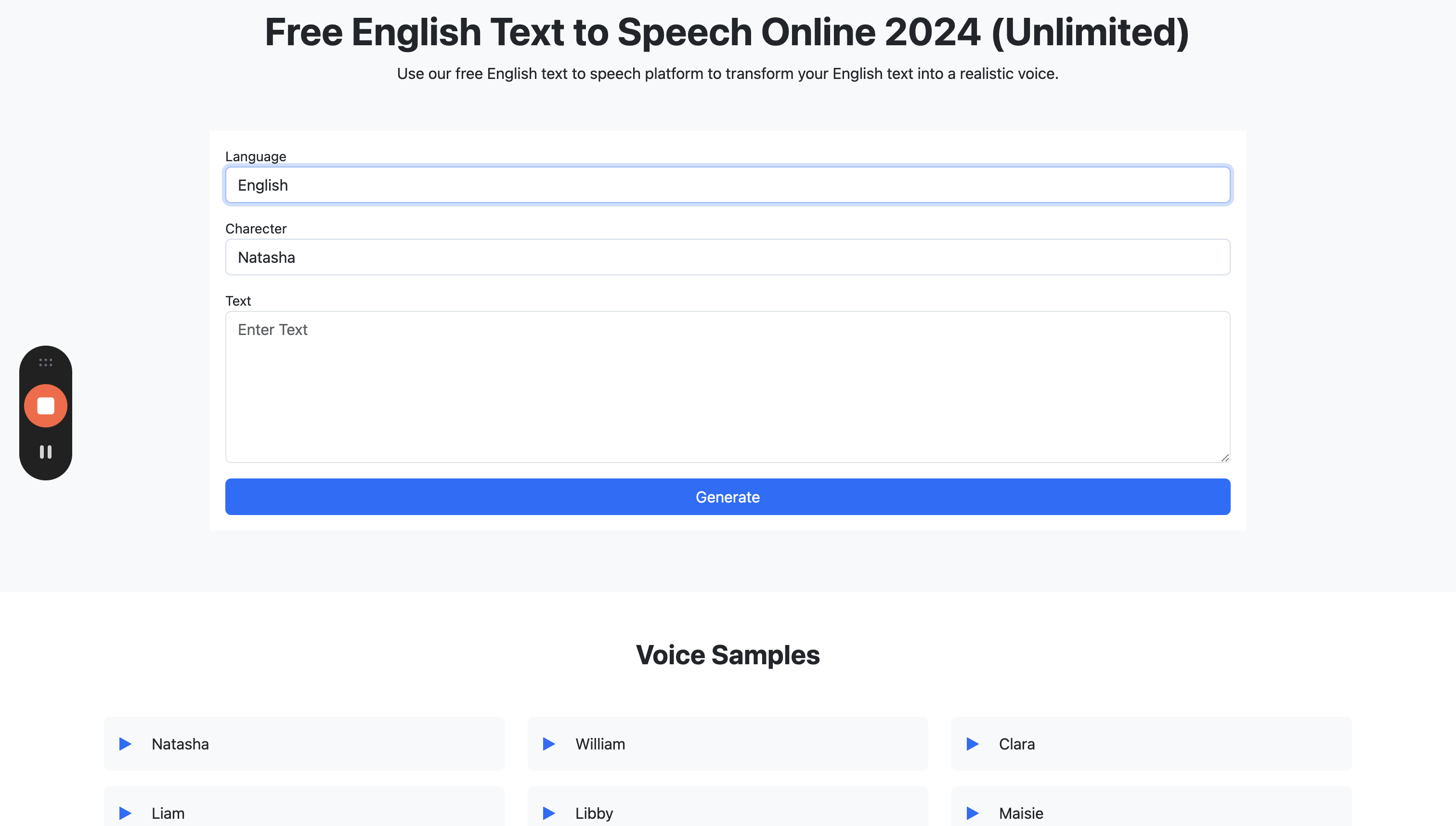1456x826 pixels.
Task: Play the Natasha voice sample
Action: tap(125, 744)
